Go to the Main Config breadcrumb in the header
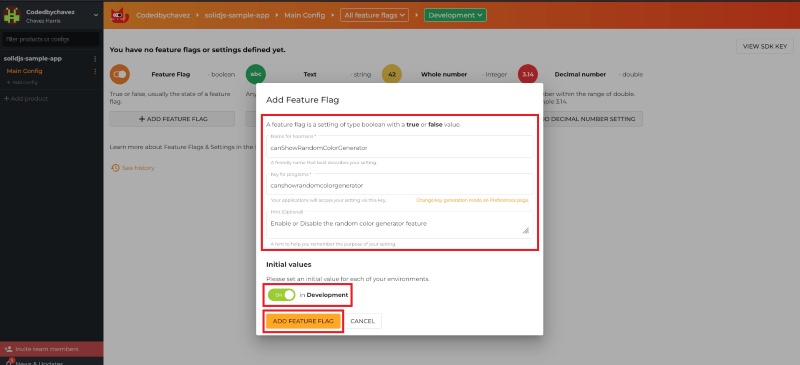Screen dimensions: 800x365 (305, 15)
